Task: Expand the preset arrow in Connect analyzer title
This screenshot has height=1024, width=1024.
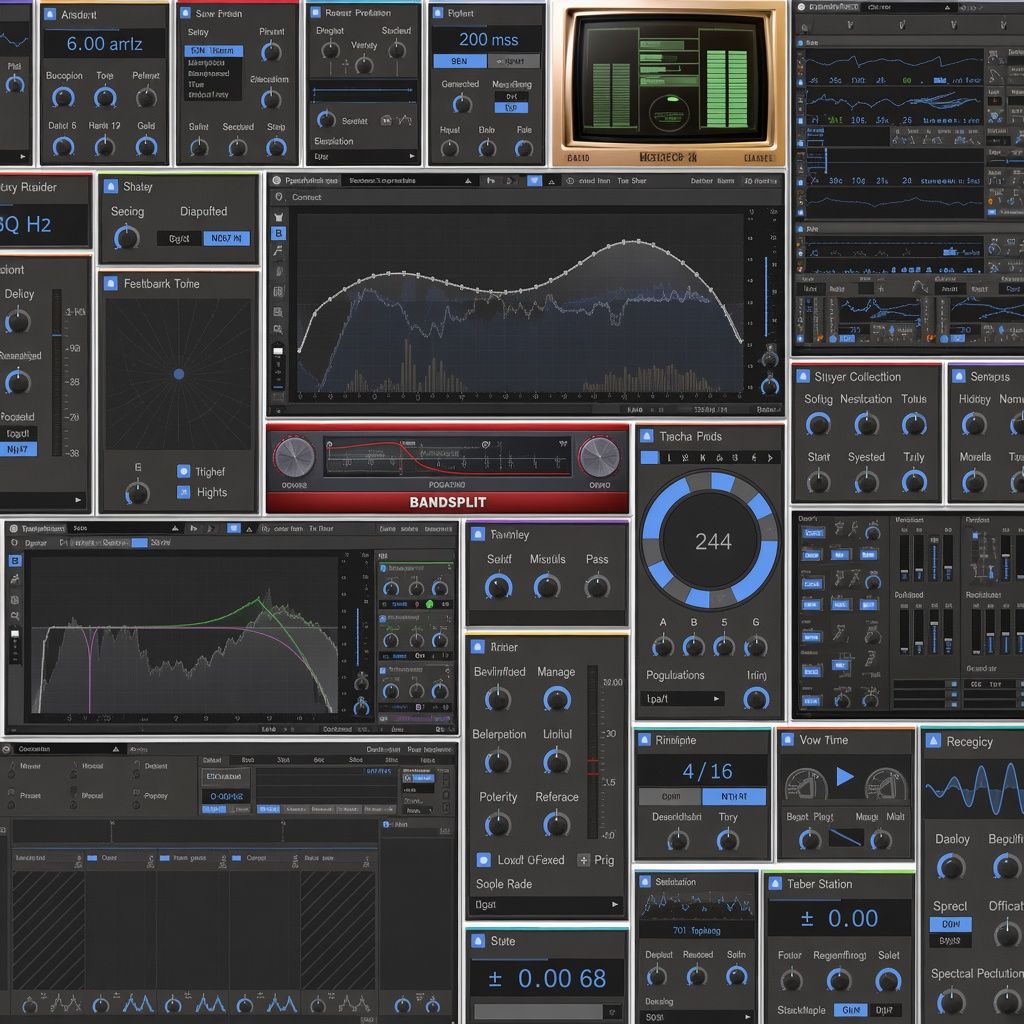Action: (x=468, y=180)
